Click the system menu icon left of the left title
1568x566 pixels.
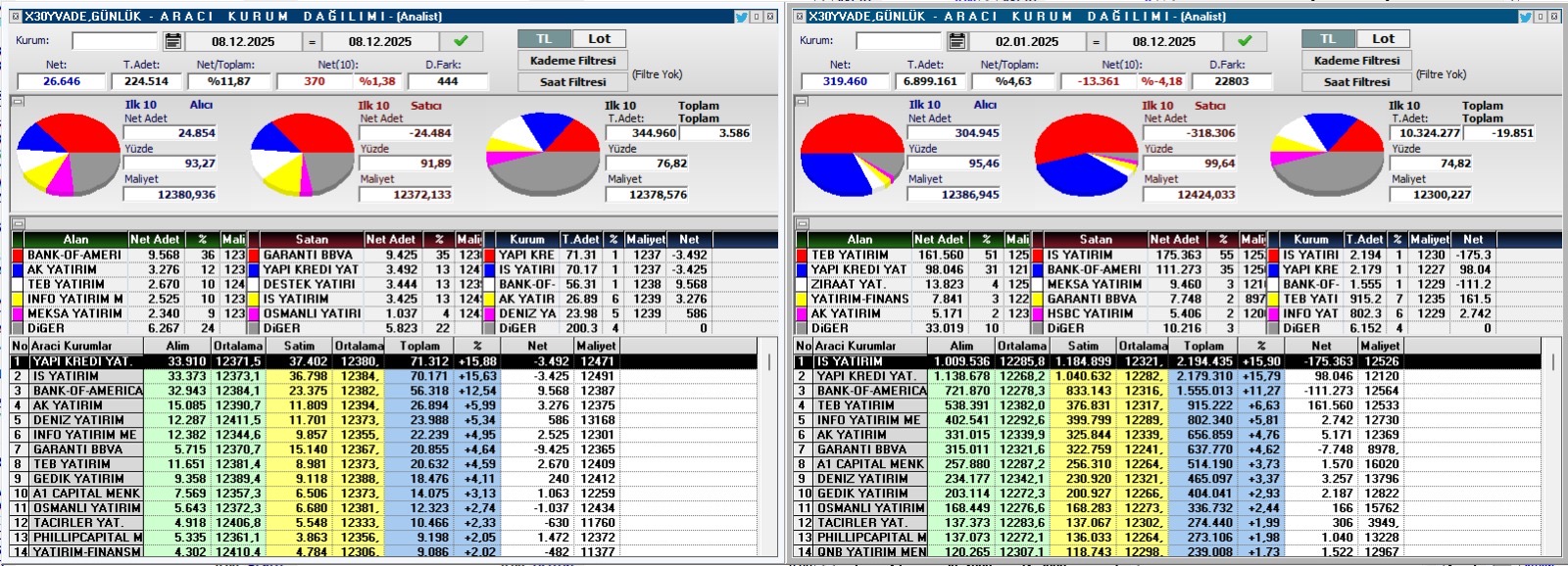point(17,17)
